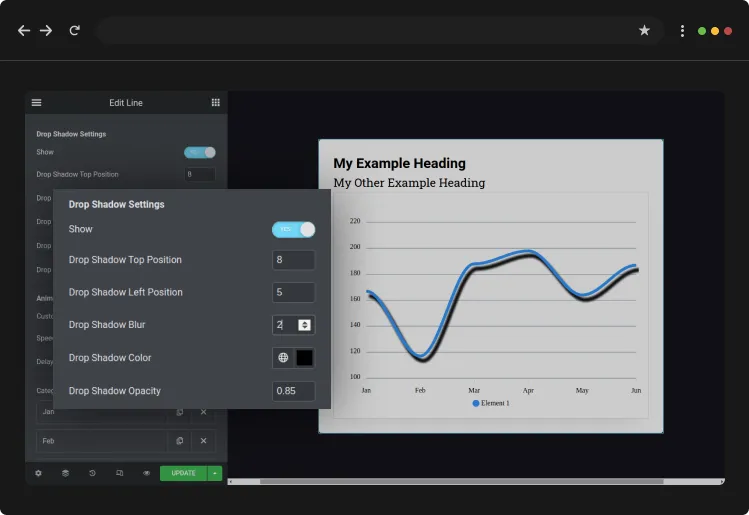This screenshot has height=515, width=749.
Task: Click the Element 1 legend entry
Action: point(491,403)
